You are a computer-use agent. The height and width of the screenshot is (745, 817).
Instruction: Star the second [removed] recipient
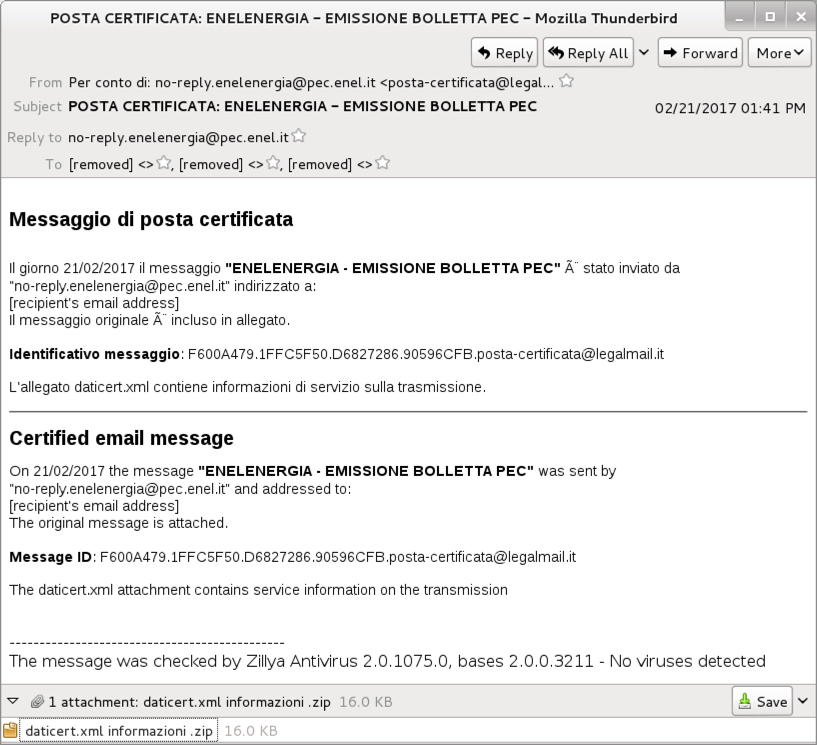273,163
